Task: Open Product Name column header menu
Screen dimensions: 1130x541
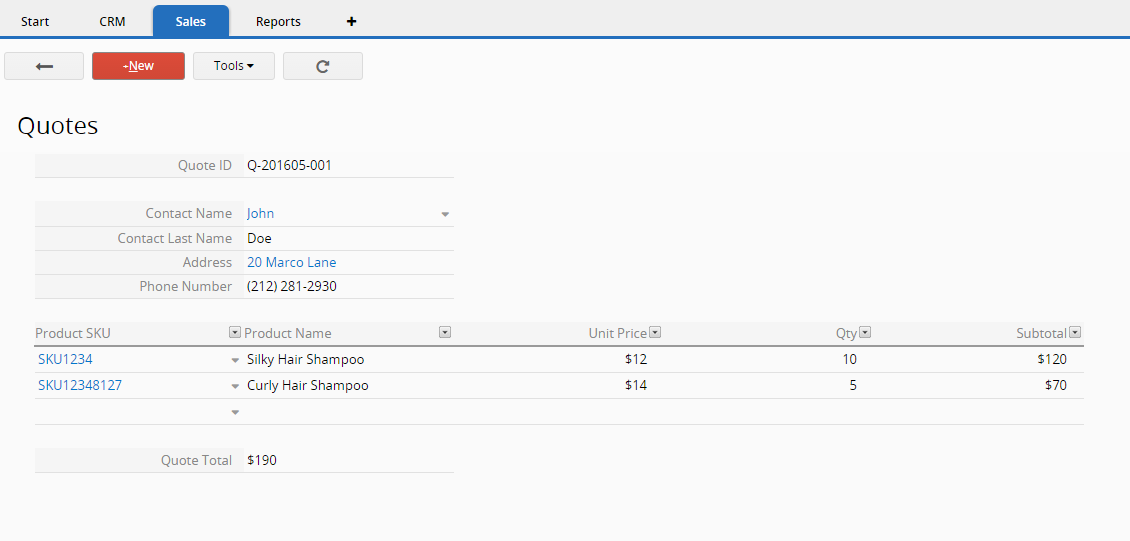Action: pyautogui.click(x=445, y=332)
